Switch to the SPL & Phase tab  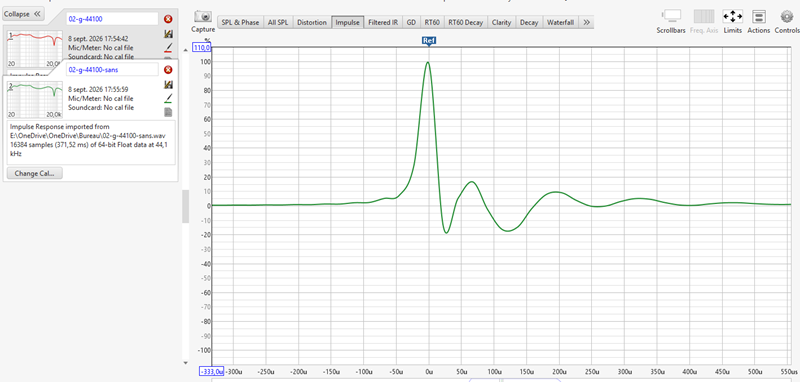click(x=240, y=22)
